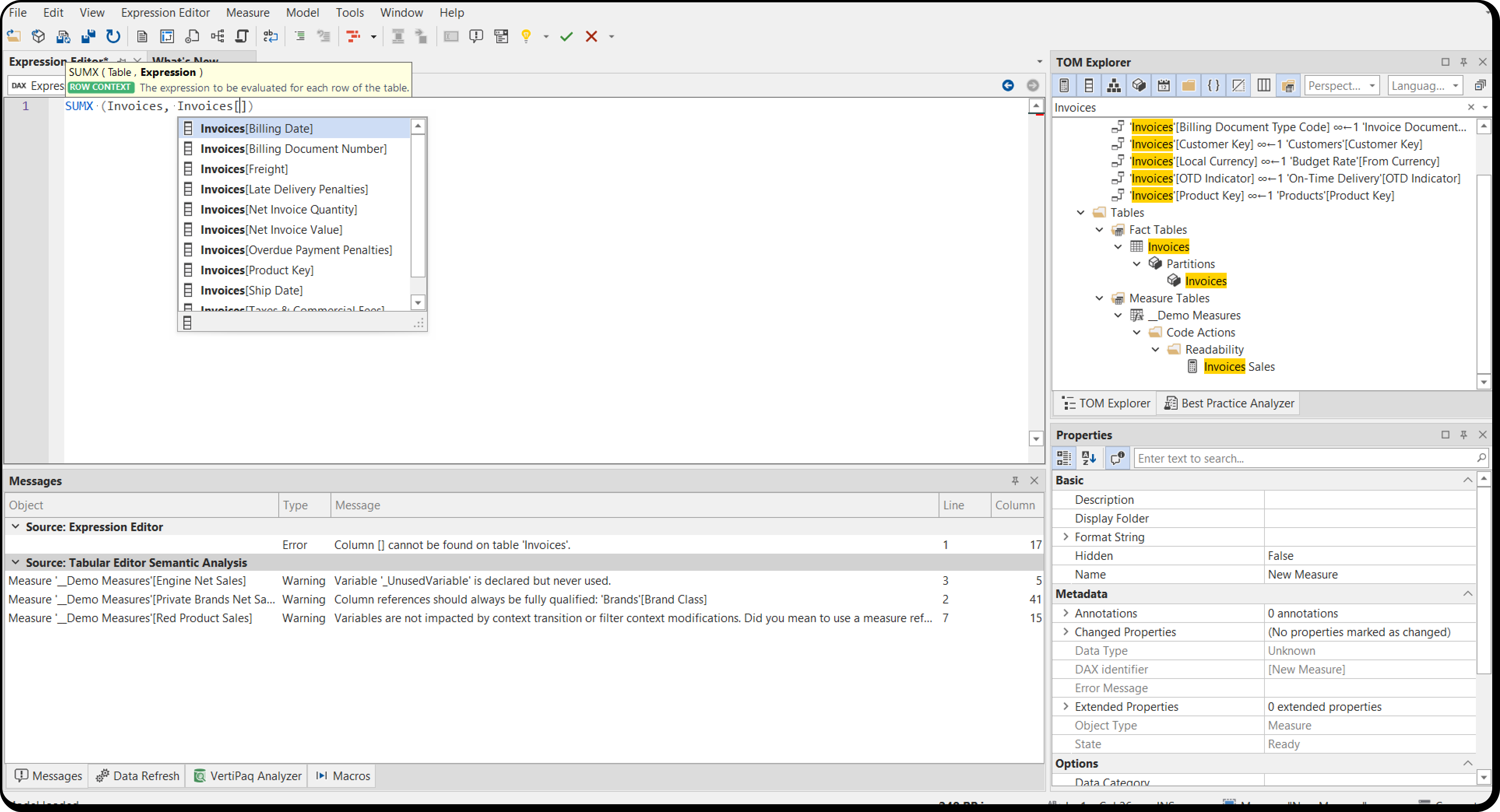Open dropdown arrow beside red X icon
The height and width of the screenshot is (812, 1500).
coord(612,37)
